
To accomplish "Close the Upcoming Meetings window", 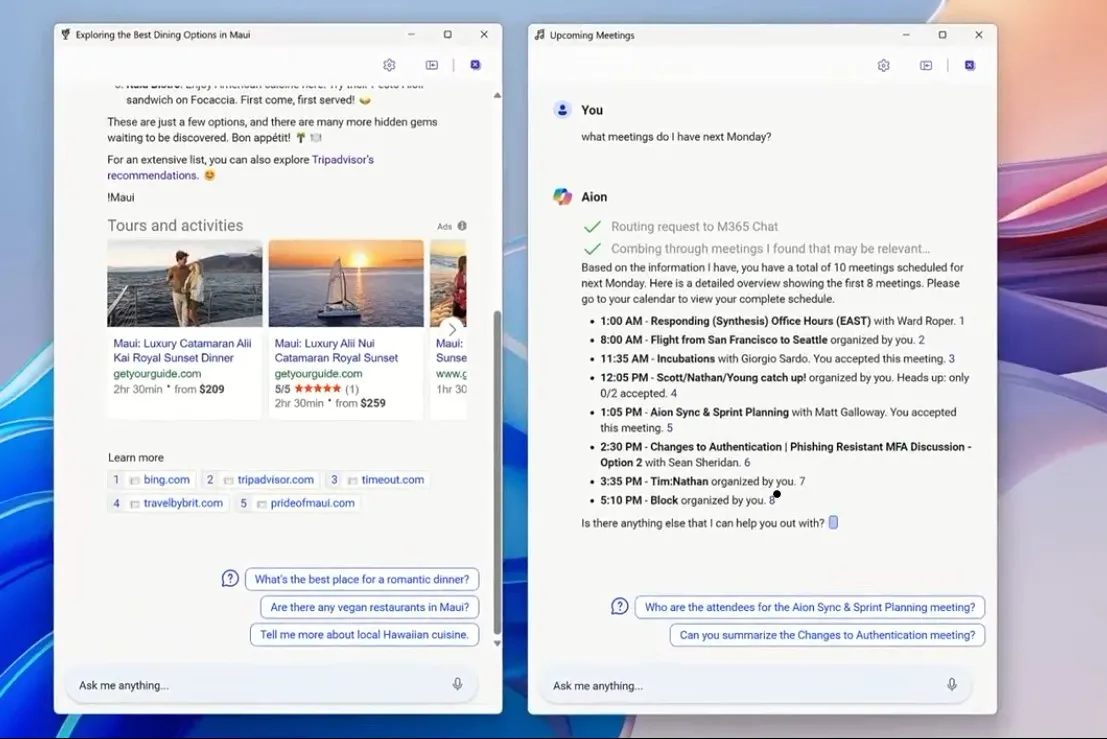I will (979, 35).
